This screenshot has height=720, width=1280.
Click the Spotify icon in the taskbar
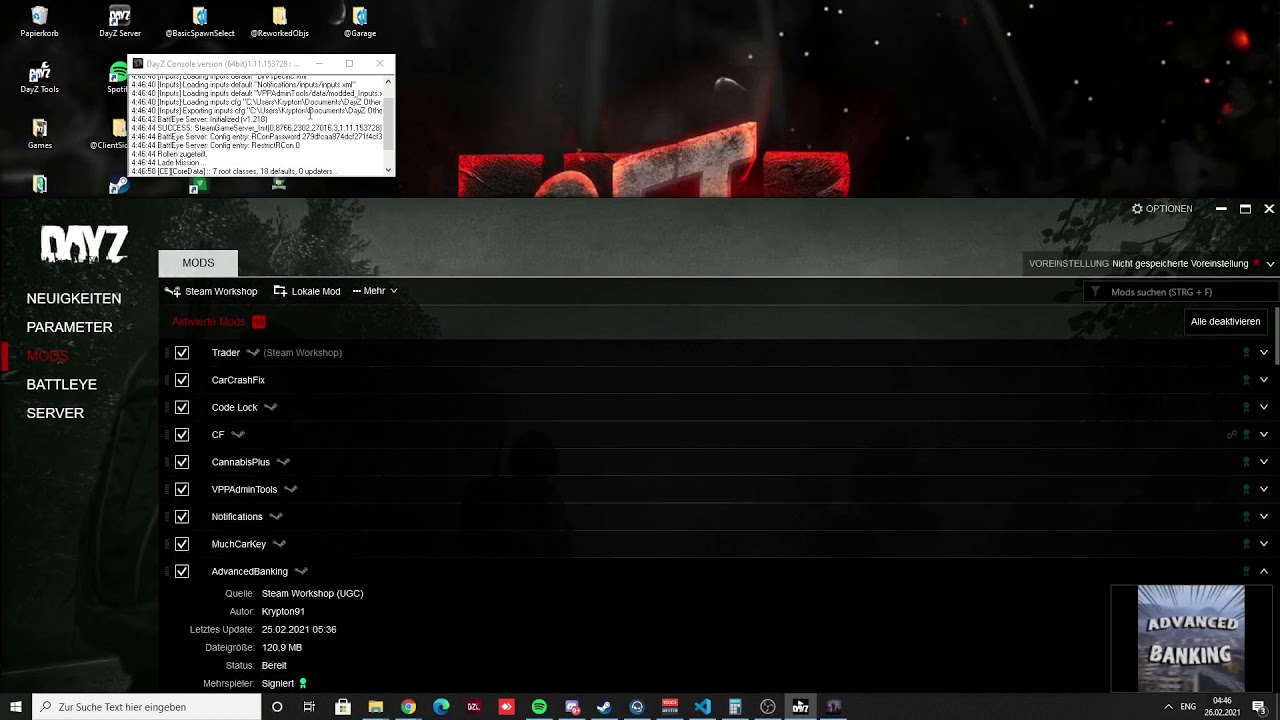point(539,707)
